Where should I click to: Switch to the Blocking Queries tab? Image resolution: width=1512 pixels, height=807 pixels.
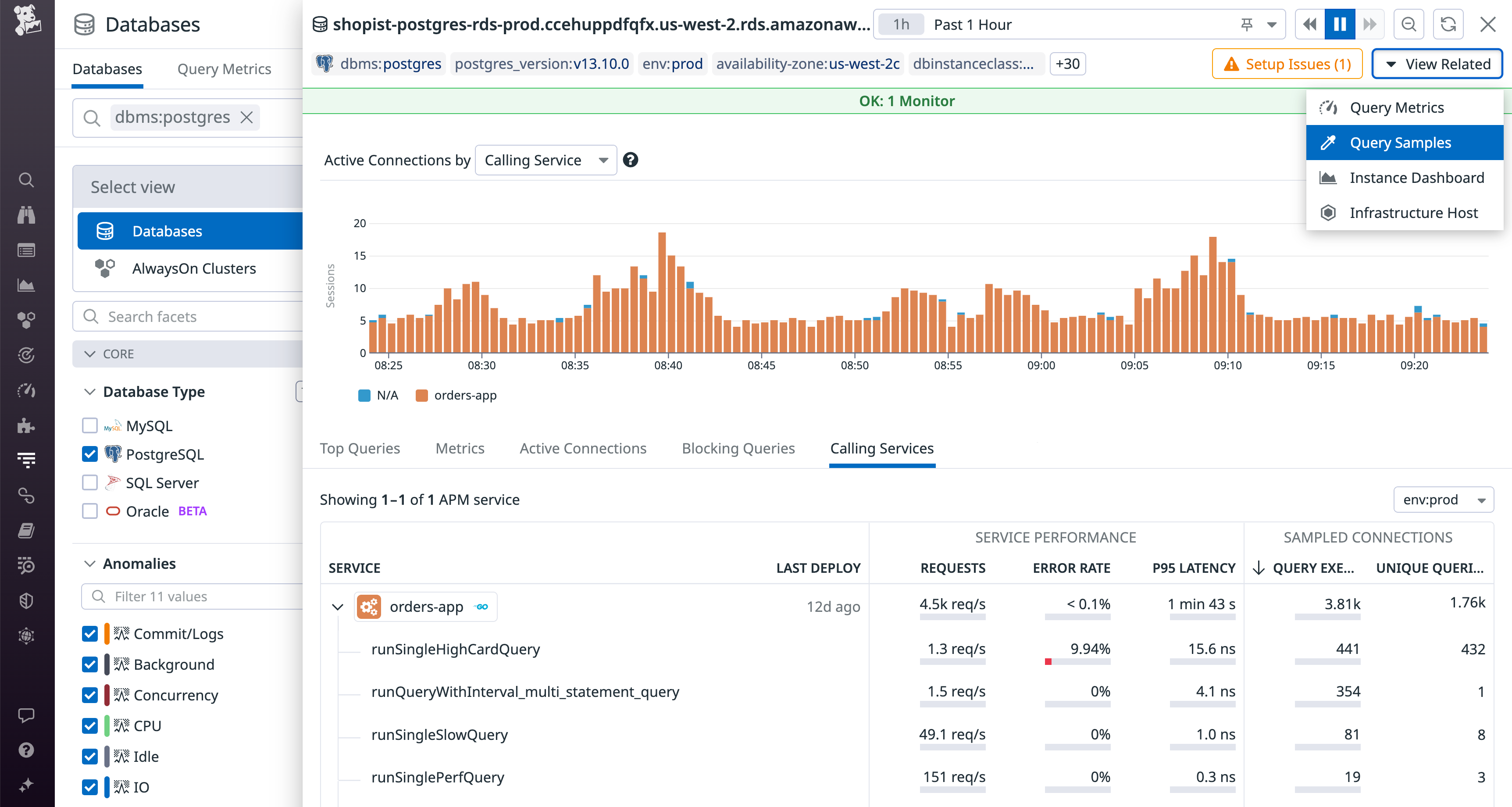click(x=738, y=448)
